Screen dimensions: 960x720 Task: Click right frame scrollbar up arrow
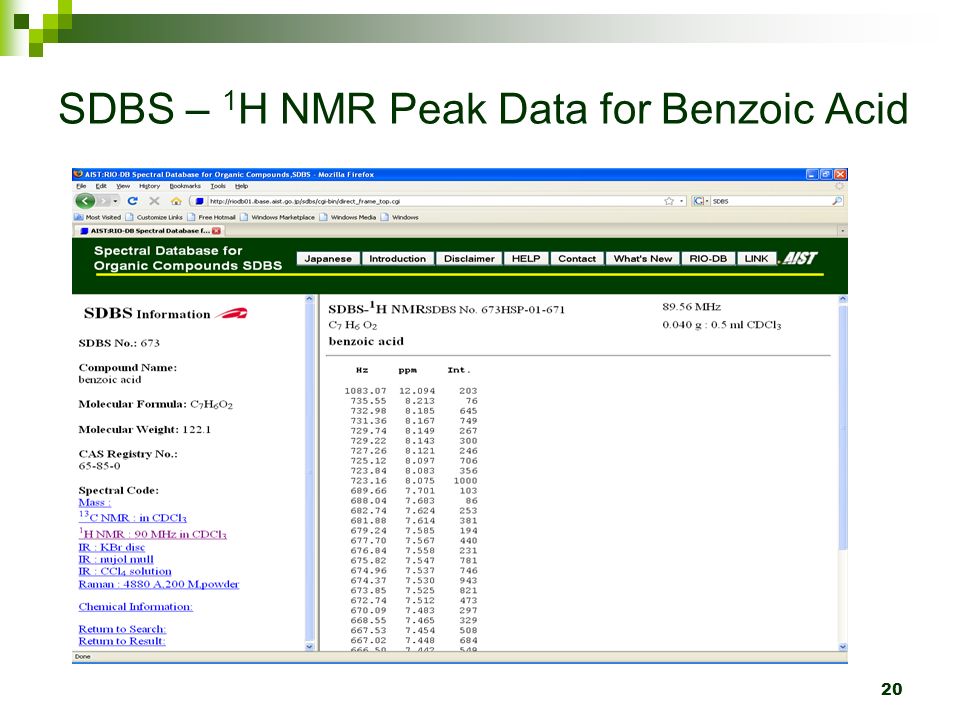tap(842, 299)
